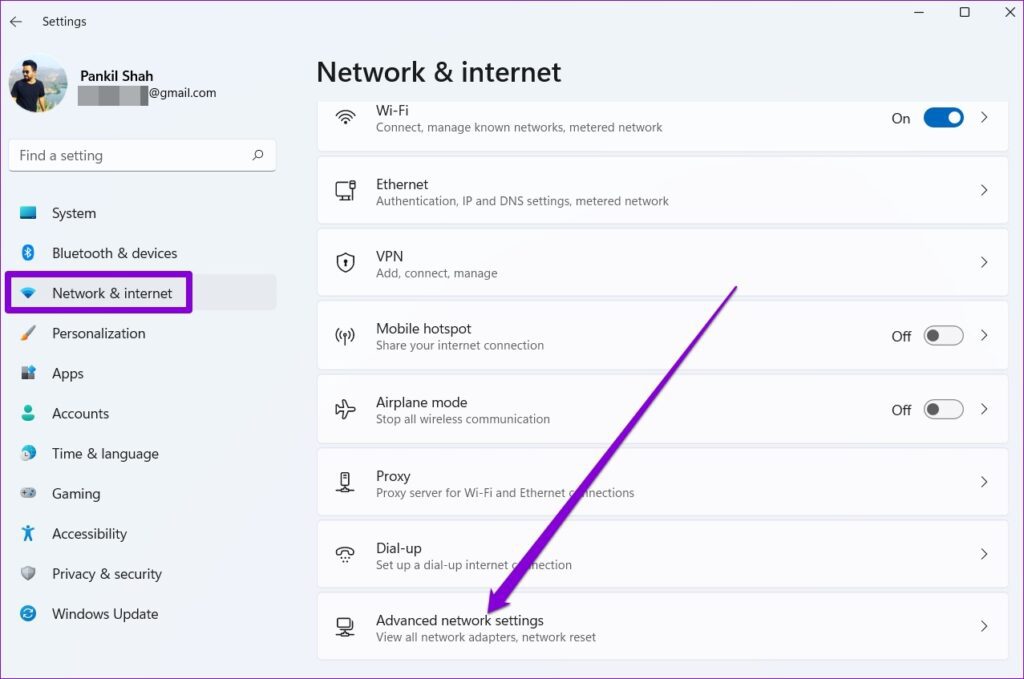This screenshot has height=679, width=1024.
Task: Enable the Mobile hotspot toggle
Action: pos(941,336)
